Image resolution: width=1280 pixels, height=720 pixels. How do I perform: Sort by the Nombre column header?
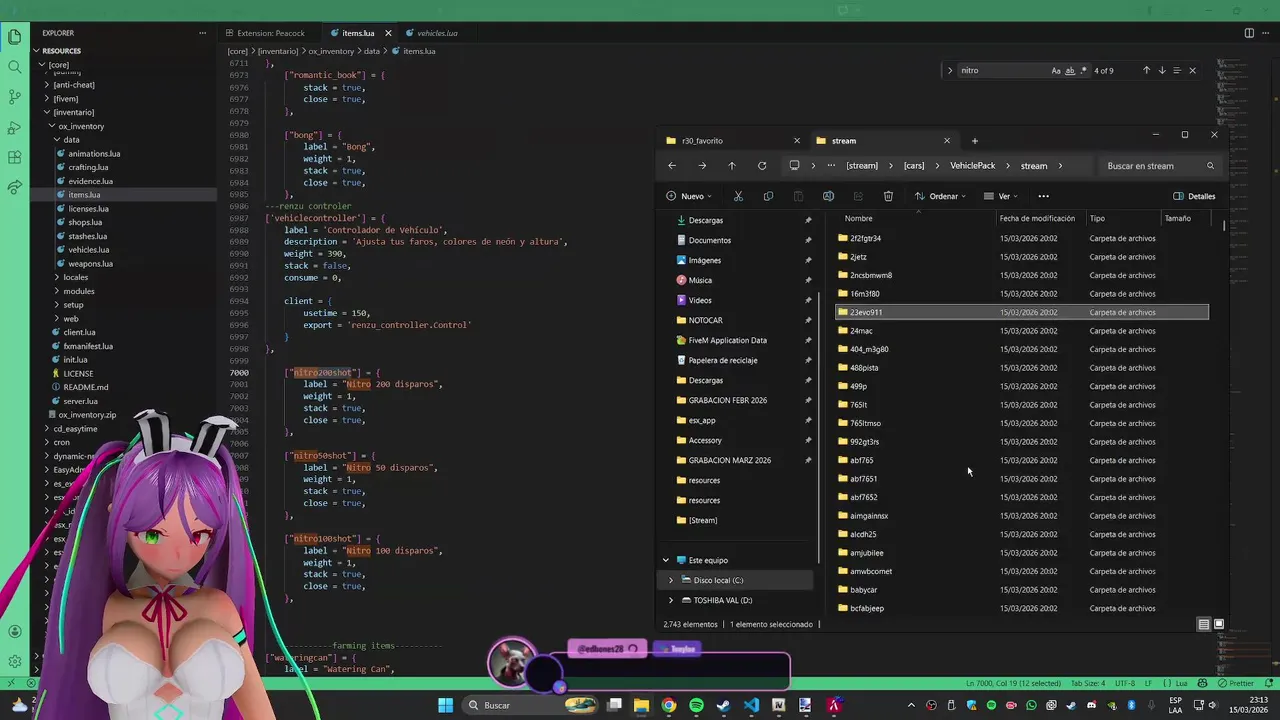click(x=858, y=218)
